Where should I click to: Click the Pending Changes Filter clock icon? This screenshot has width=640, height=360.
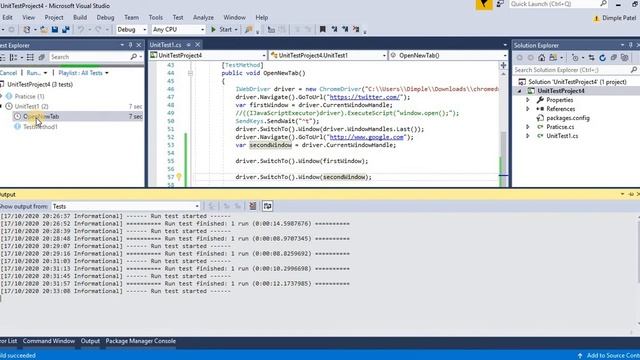tap(575, 58)
